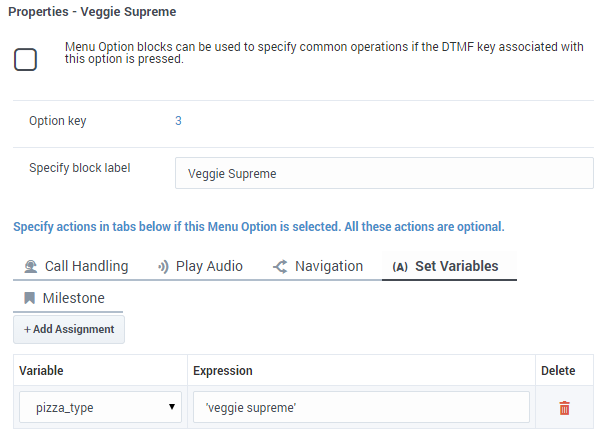The width and height of the screenshot is (609, 442).
Task: Click the red trash delete icon
Action: (x=564, y=408)
